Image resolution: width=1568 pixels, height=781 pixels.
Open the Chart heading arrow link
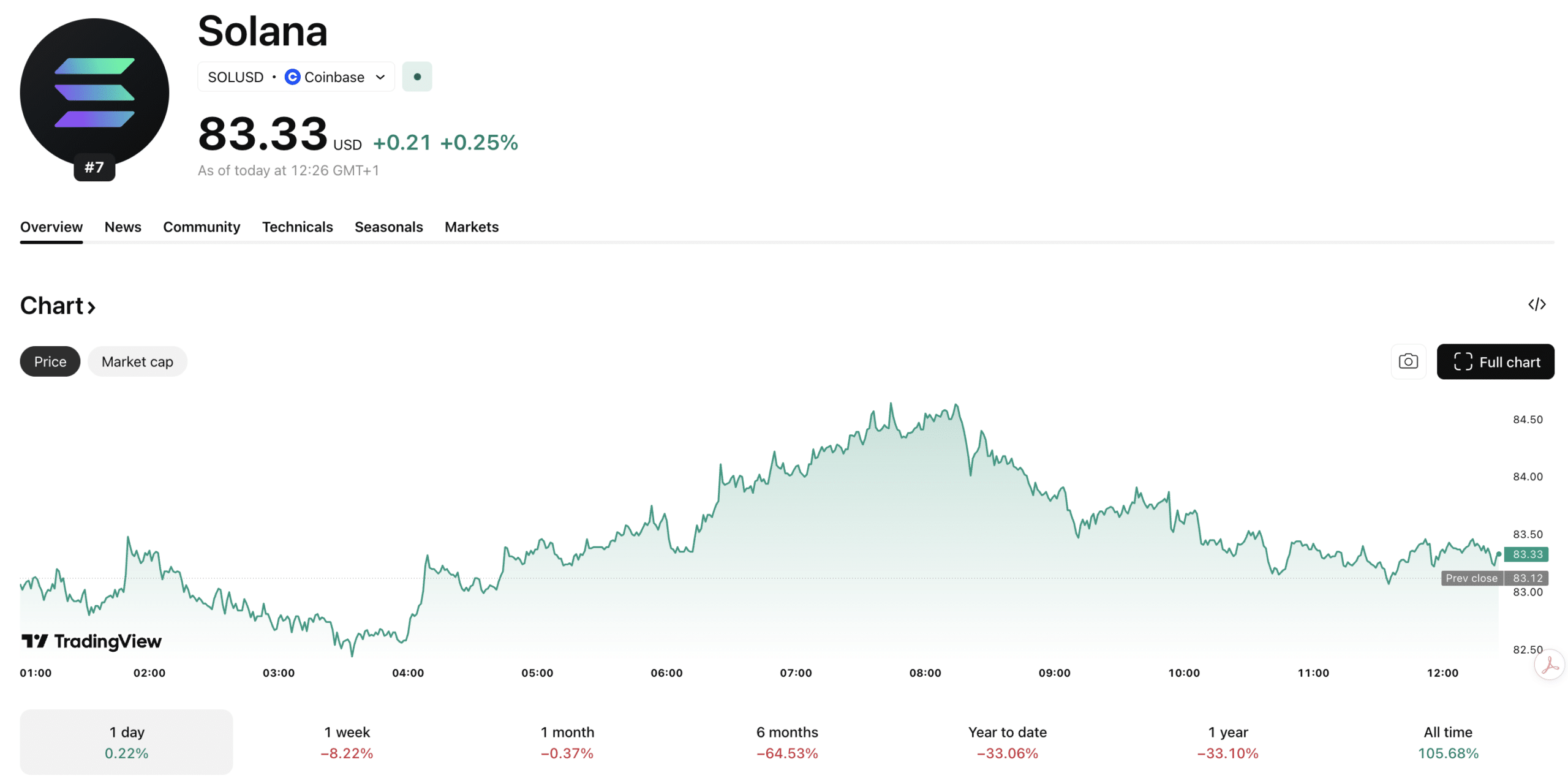58,305
